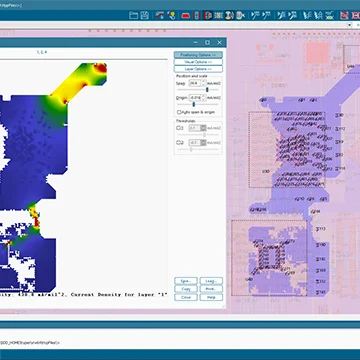This screenshot has width=360, height=360.
Task: Maximize the current density dialog window
Action: [x=207, y=42]
